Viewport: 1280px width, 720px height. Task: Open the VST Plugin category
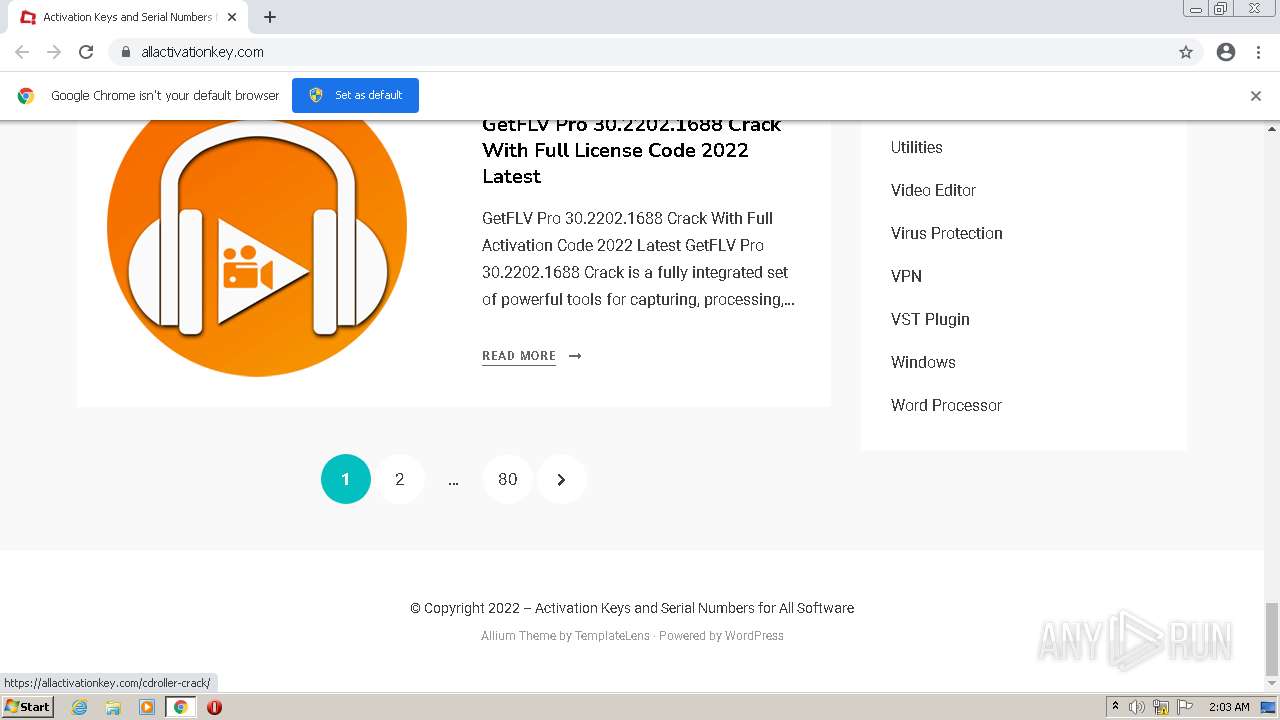(x=930, y=319)
